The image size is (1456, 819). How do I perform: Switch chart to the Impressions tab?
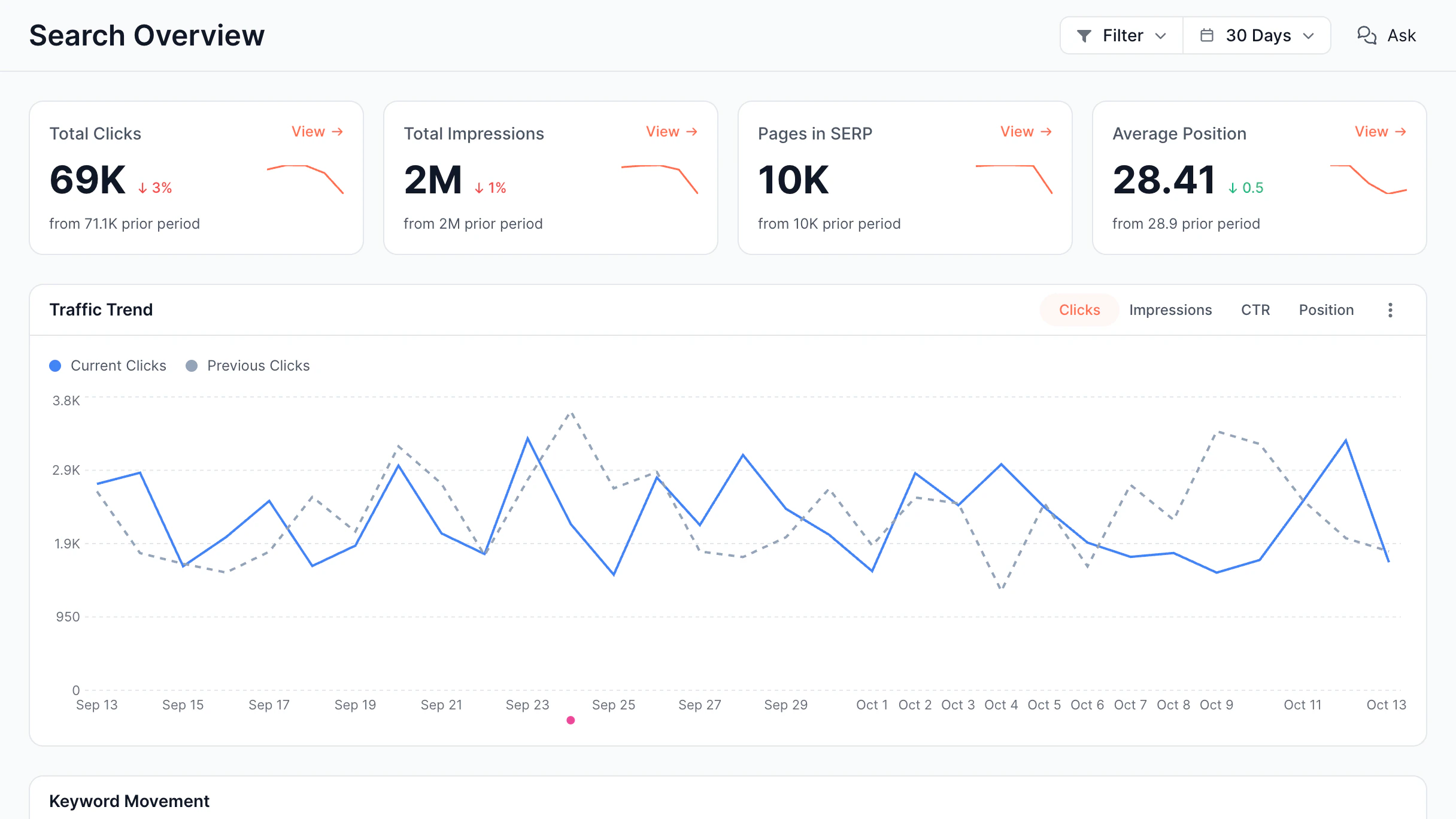(1170, 310)
